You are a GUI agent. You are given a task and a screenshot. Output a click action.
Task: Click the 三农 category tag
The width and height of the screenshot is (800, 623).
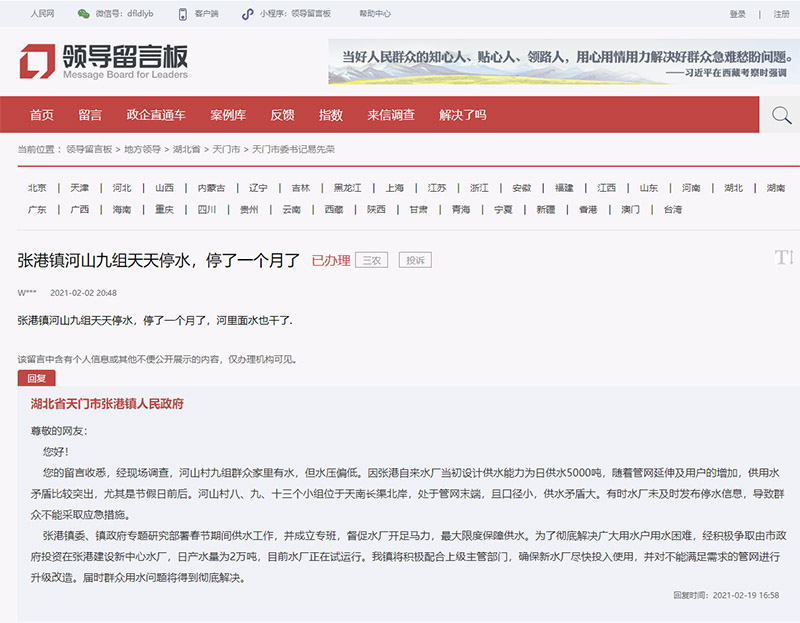(x=371, y=260)
